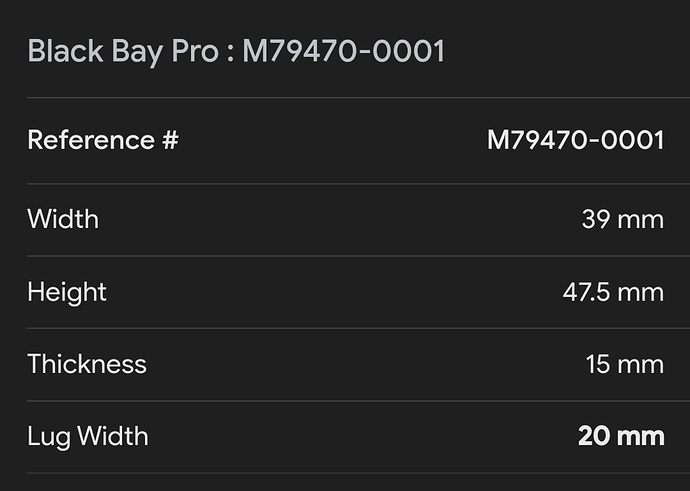This screenshot has height=491, width=690.
Task: Click the Black Bay Pro title heading
Action: point(236,52)
